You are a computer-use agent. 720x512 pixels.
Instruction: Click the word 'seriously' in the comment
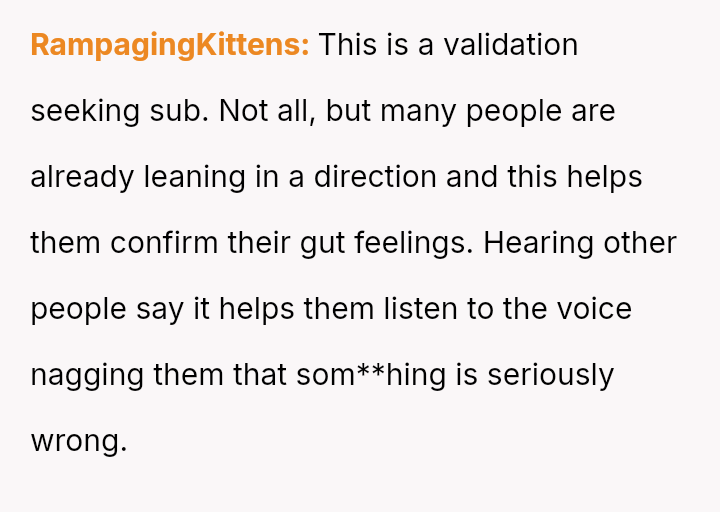[x=551, y=376]
